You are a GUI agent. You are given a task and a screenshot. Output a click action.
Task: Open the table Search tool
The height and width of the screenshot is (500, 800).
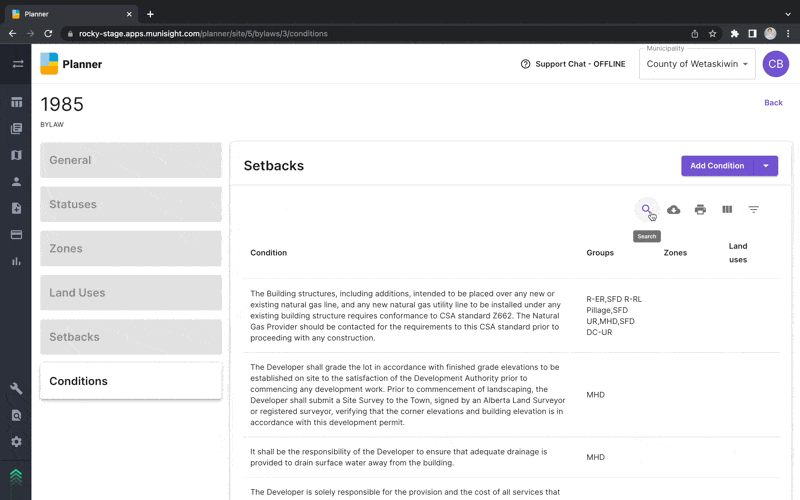(x=646, y=209)
